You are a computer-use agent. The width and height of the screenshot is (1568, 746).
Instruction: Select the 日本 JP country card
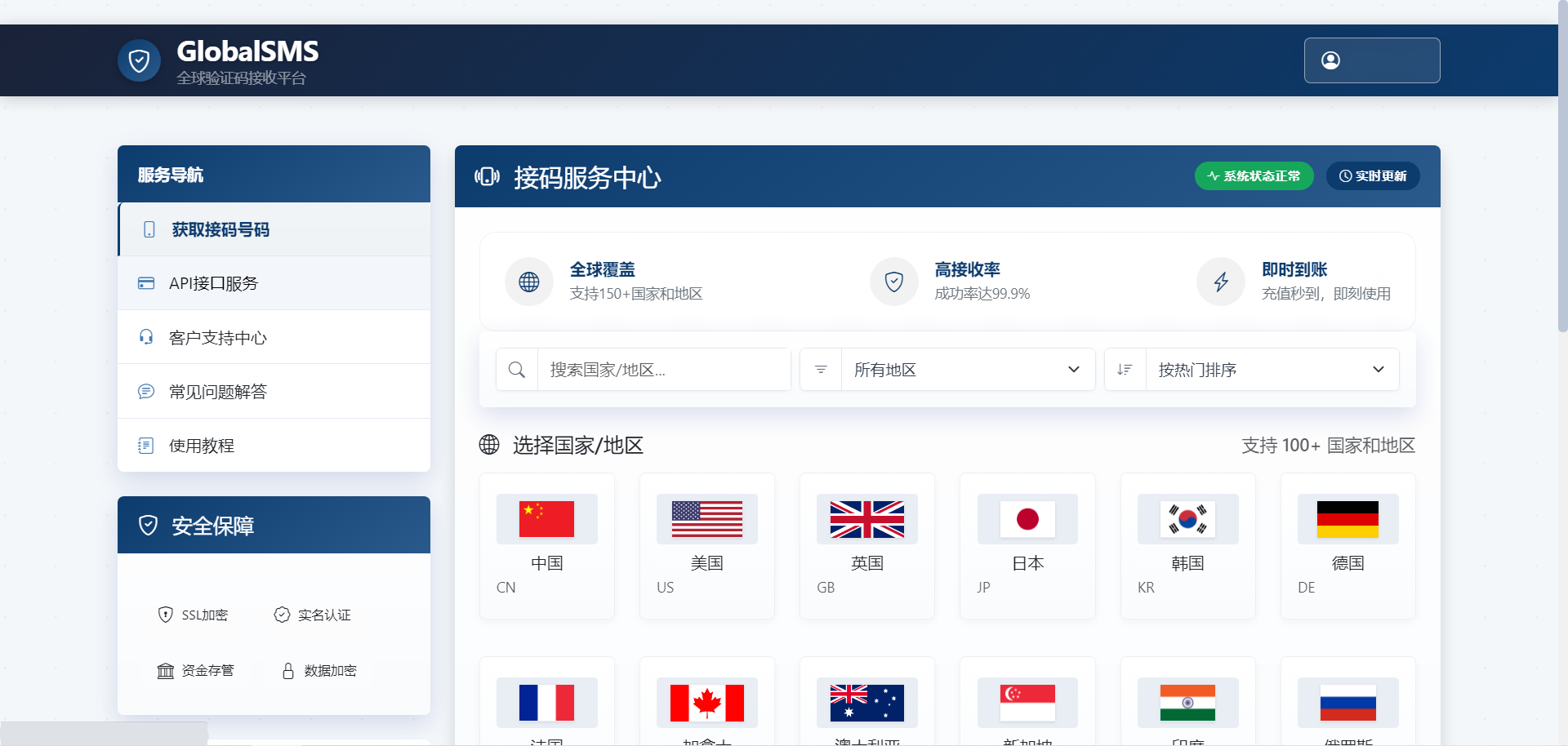tap(1027, 546)
